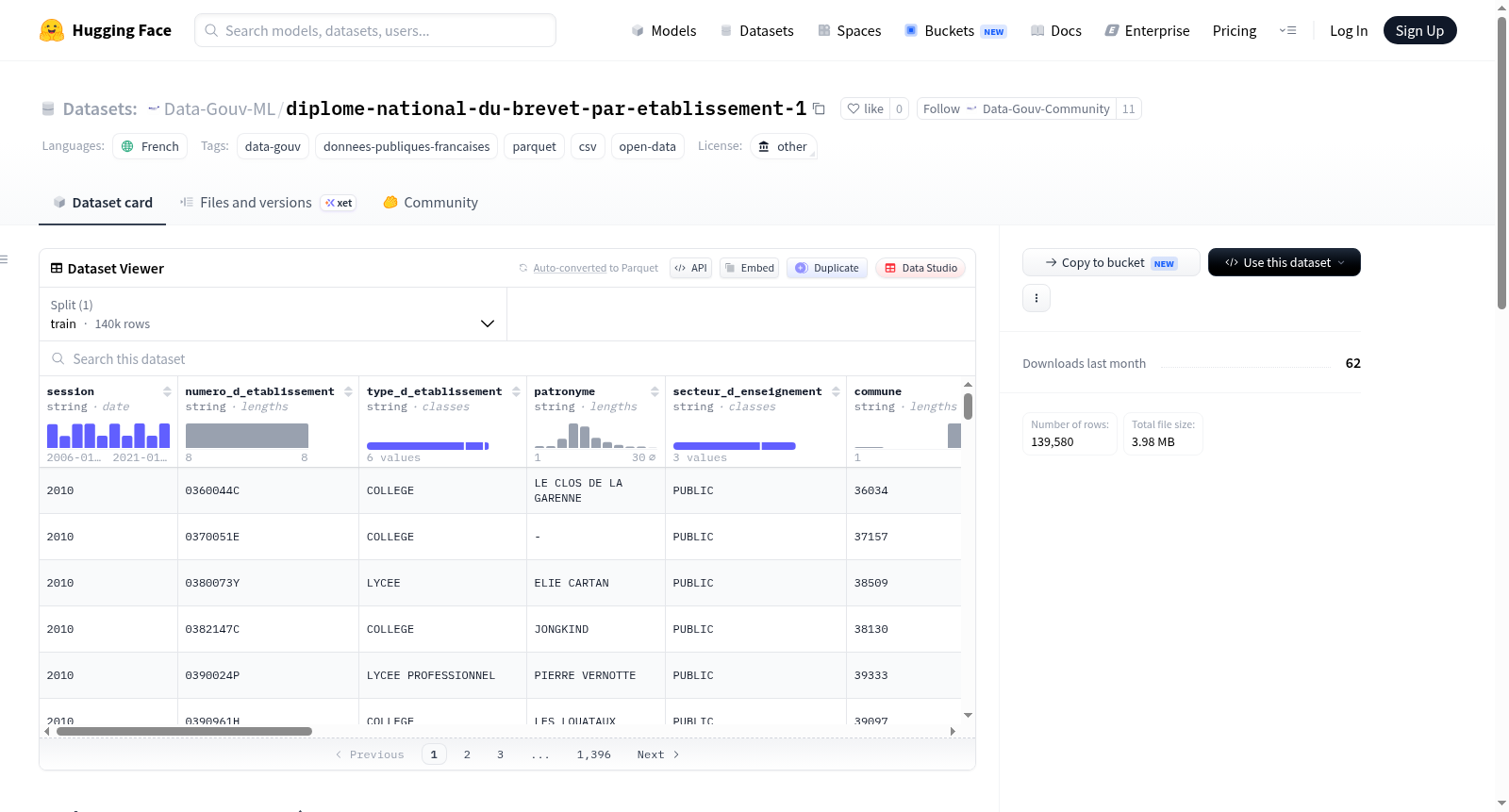This screenshot has height=812, width=1509.
Task: Select the parquet tag
Action: pyautogui.click(x=535, y=146)
